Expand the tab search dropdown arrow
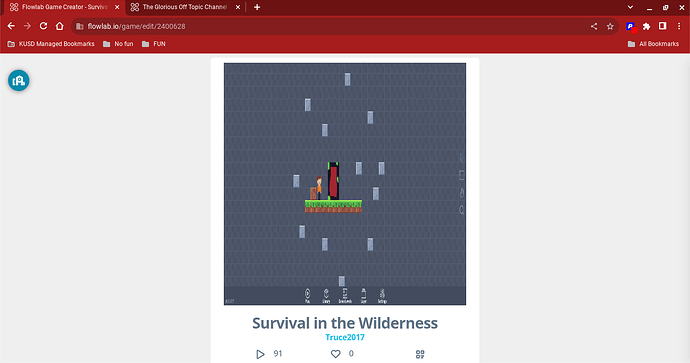Viewport: 690px width, 363px height. 630,7
